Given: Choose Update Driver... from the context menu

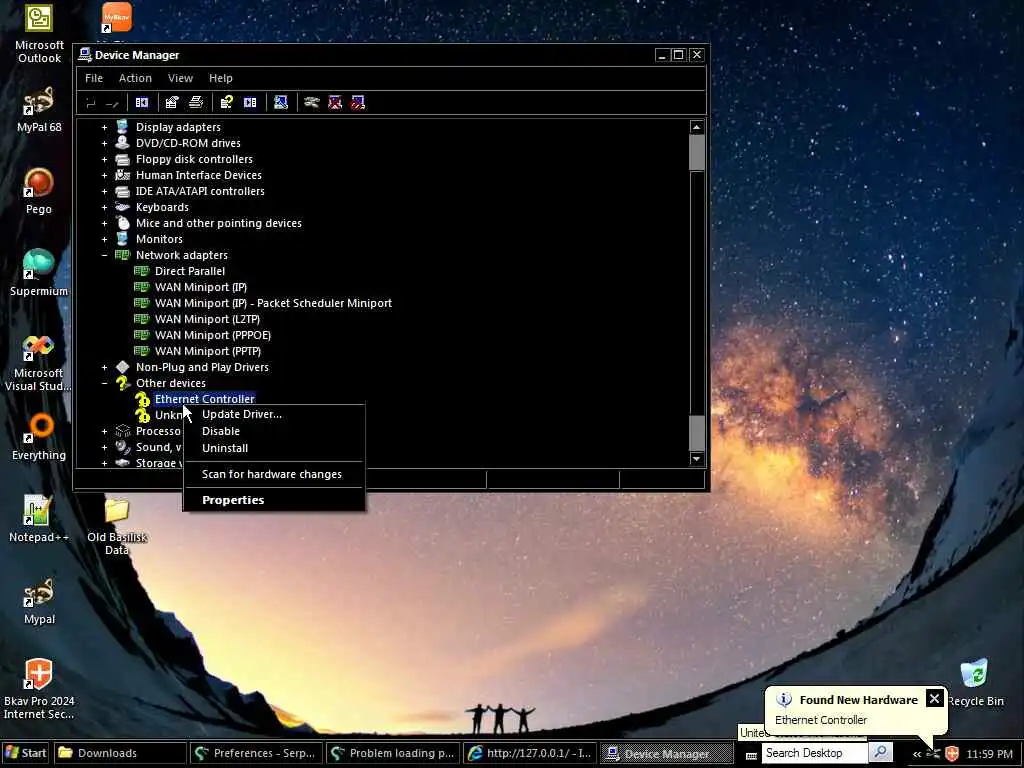Looking at the screenshot, I should [274, 414].
